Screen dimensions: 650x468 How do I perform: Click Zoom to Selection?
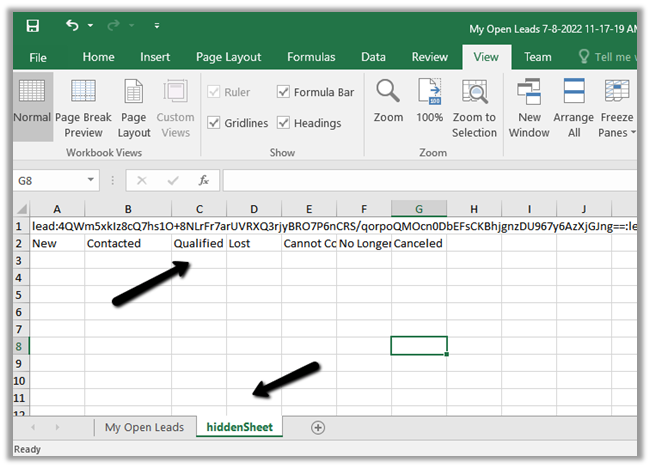pyautogui.click(x=474, y=107)
